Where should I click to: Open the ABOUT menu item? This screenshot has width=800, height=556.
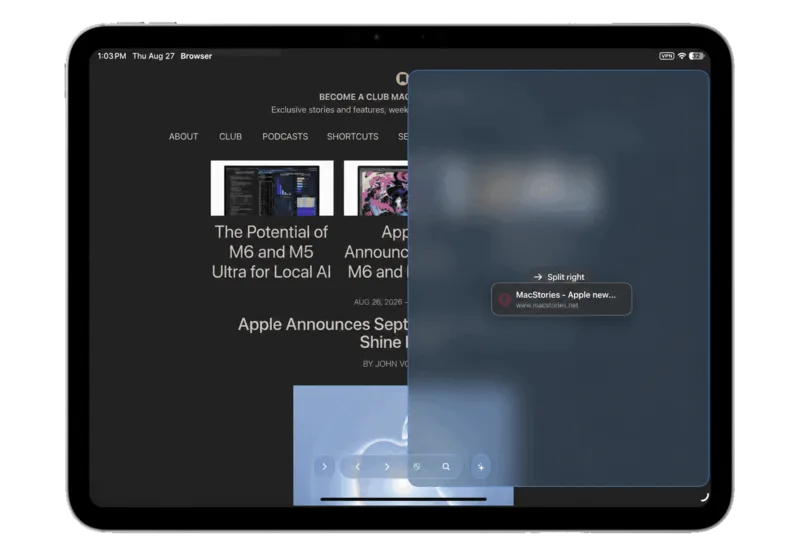tap(183, 137)
